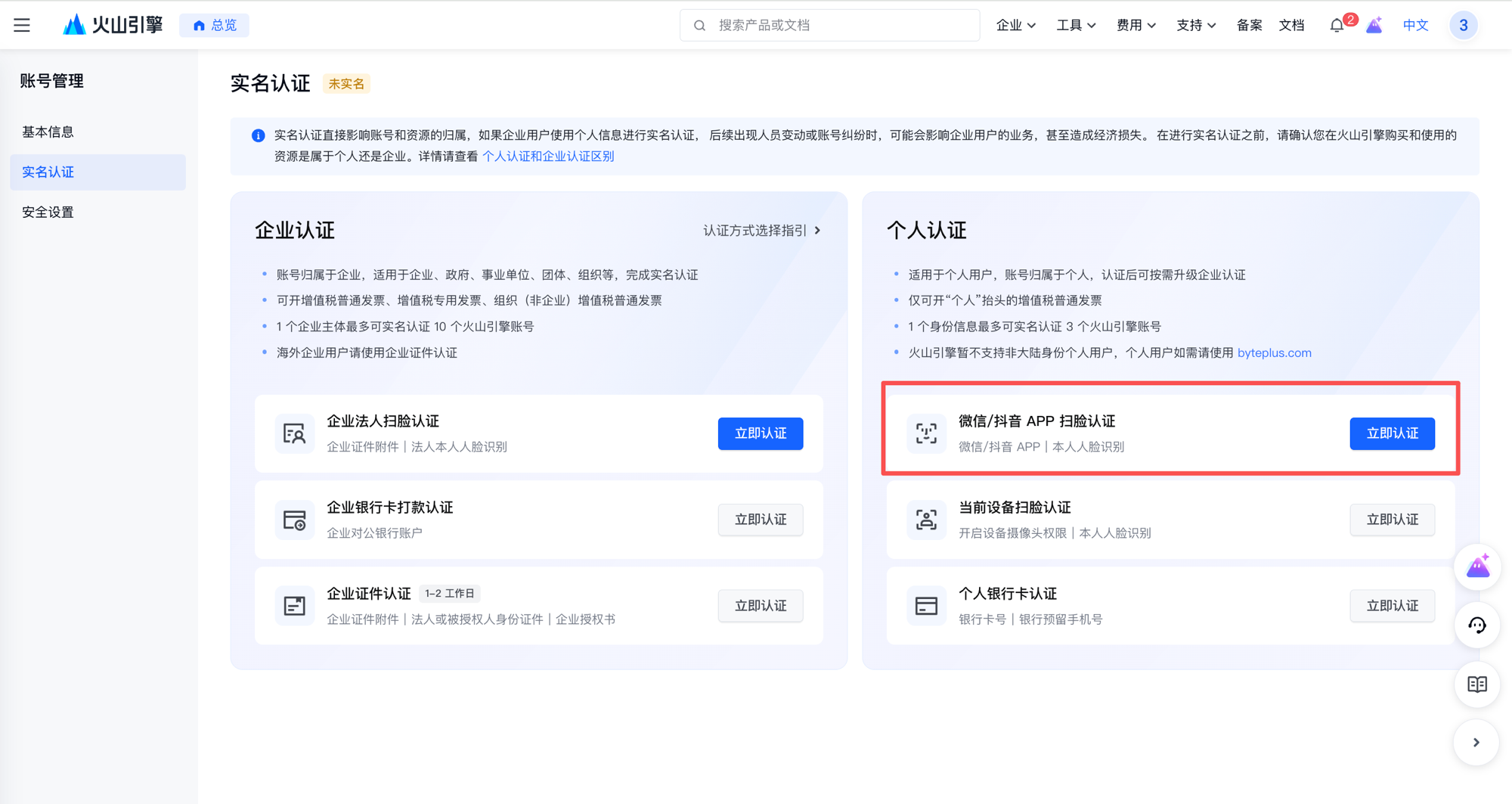Viewport: 1512px width, 804px height.
Task: Click the 企业法人扫脸认证 title
Action: 383,421
